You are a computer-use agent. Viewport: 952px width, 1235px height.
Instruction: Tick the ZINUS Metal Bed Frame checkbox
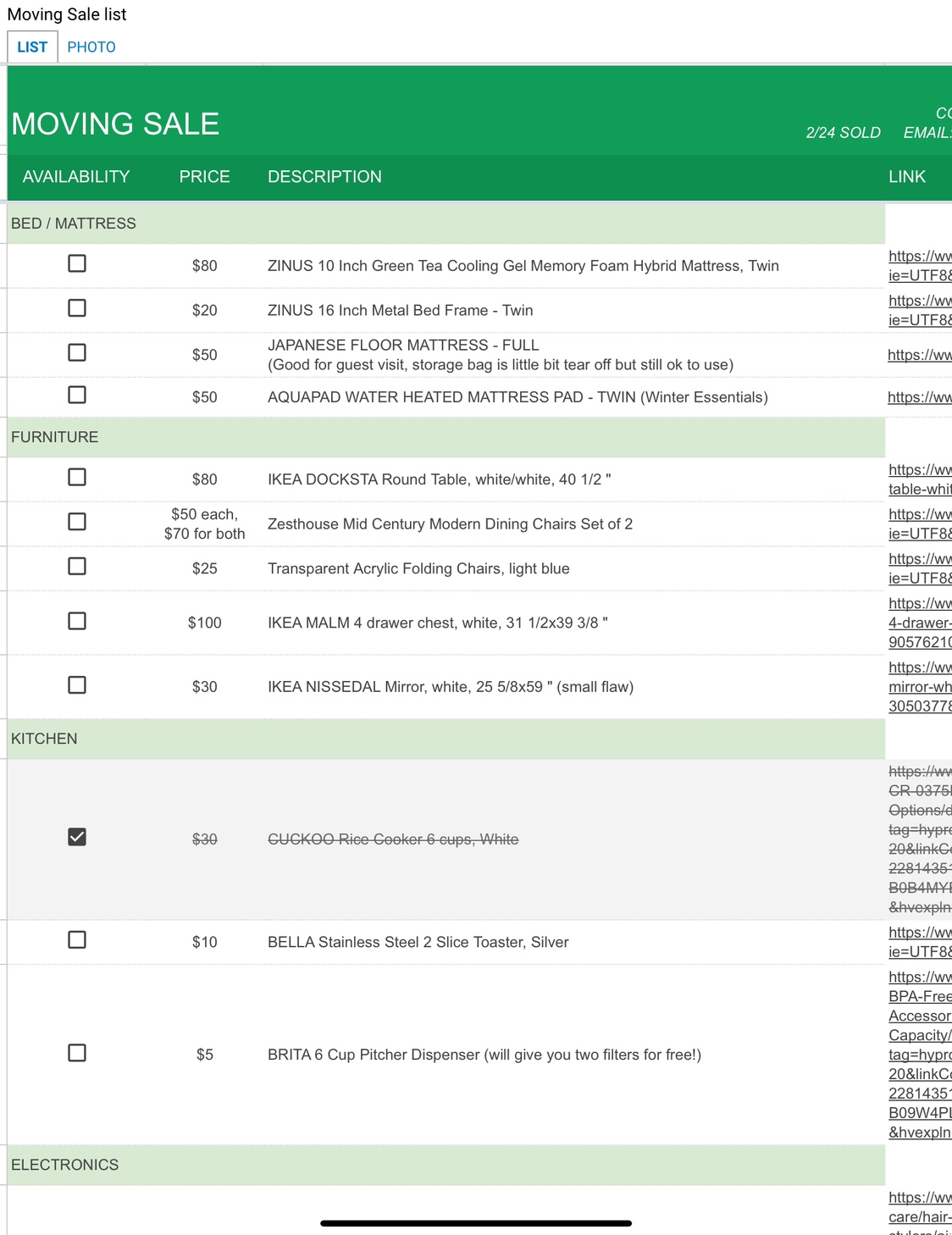tap(77, 307)
